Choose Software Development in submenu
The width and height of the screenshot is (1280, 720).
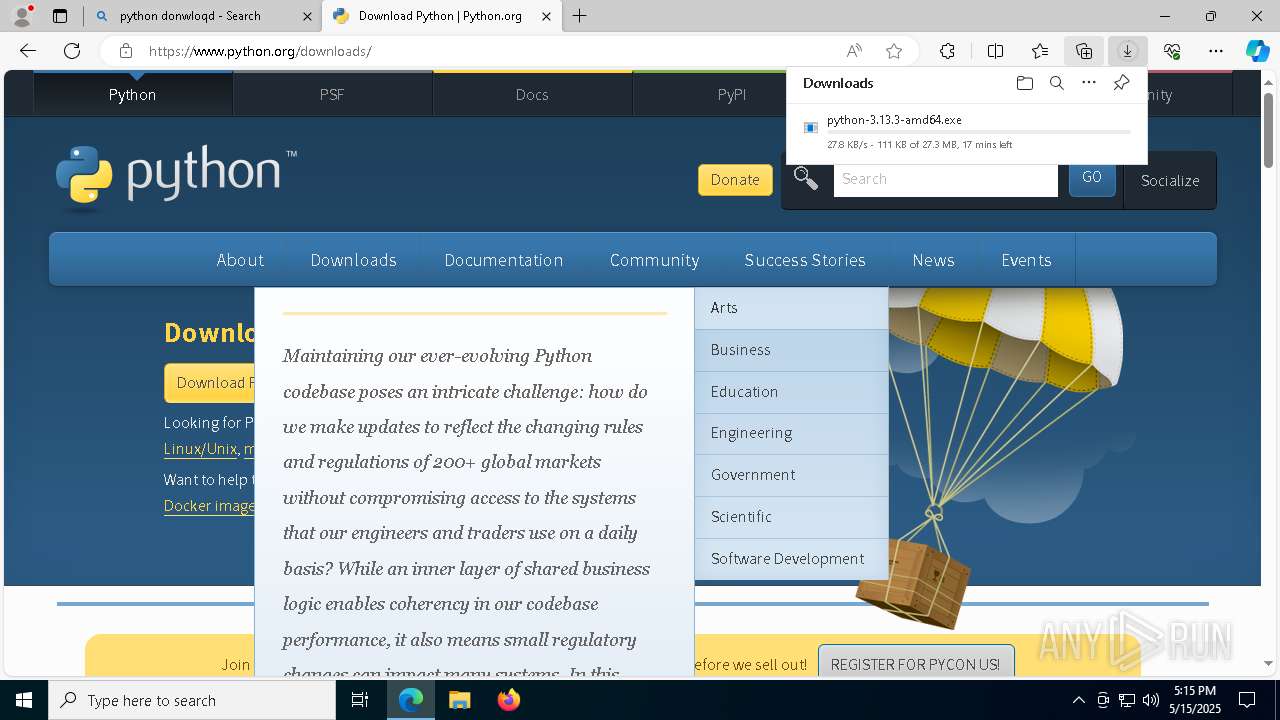pos(791,559)
